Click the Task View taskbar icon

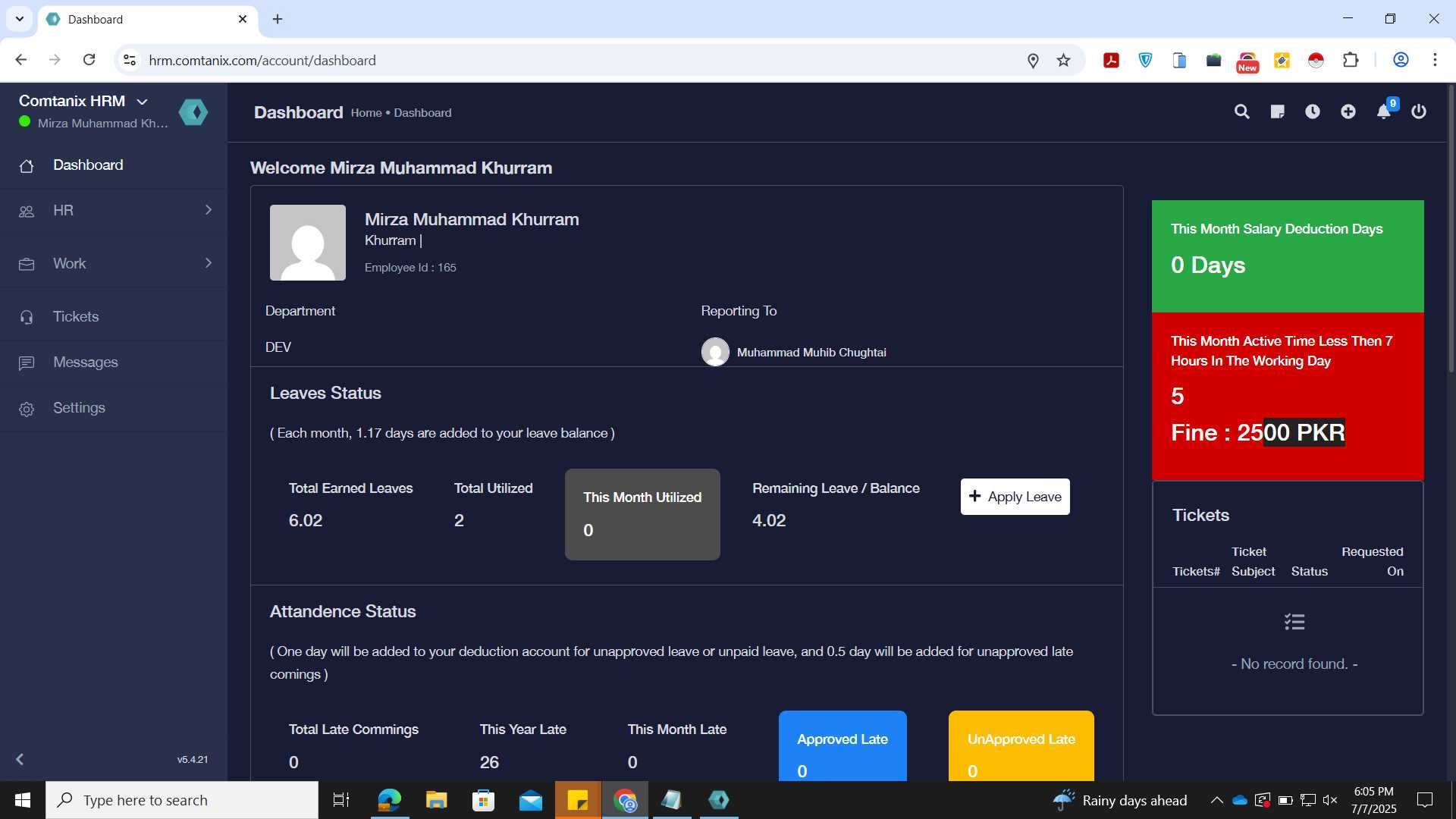click(341, 800)
